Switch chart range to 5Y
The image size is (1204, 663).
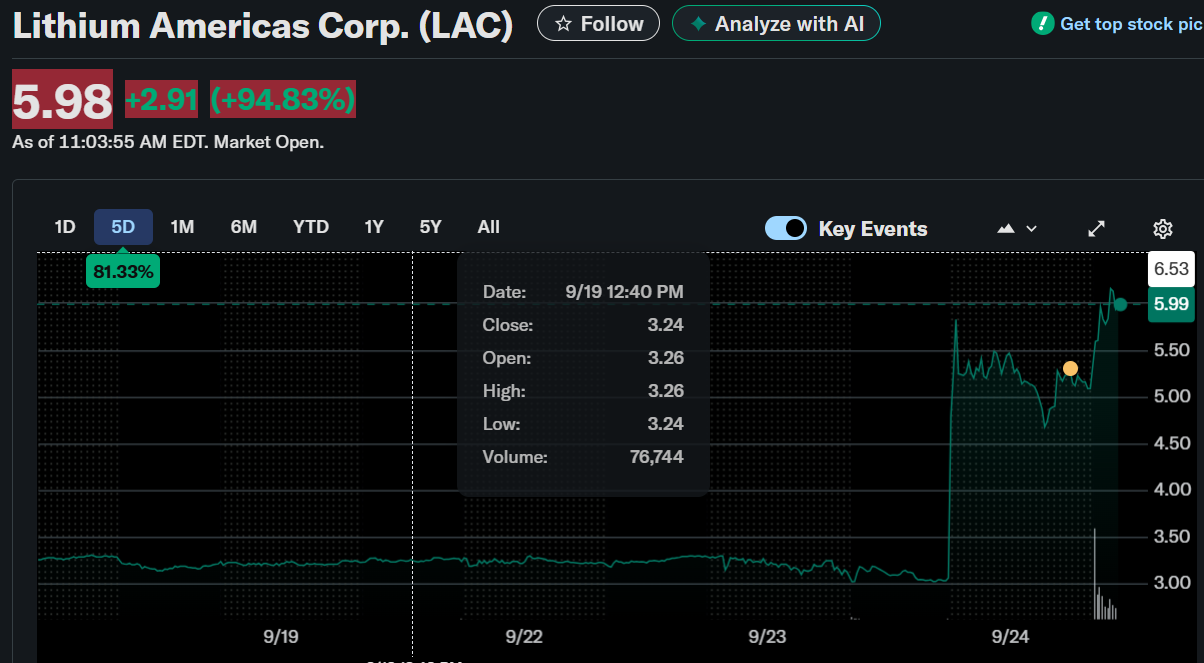coord(430,227)
